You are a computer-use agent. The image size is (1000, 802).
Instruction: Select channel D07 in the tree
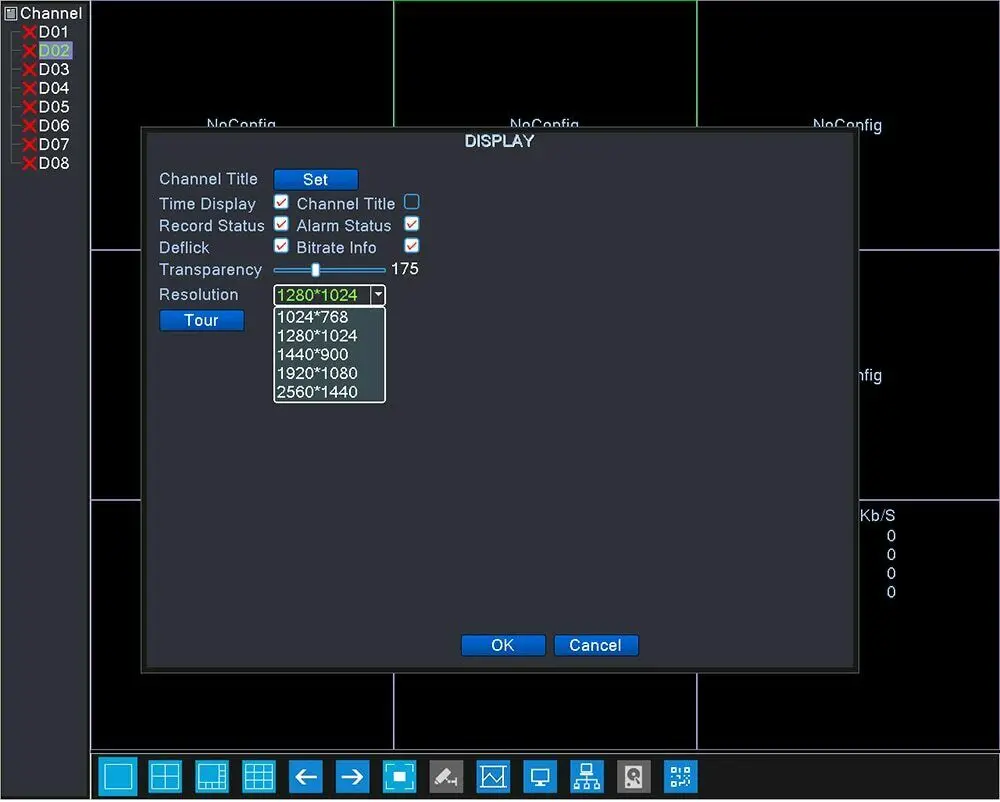(x=54, y=145)
